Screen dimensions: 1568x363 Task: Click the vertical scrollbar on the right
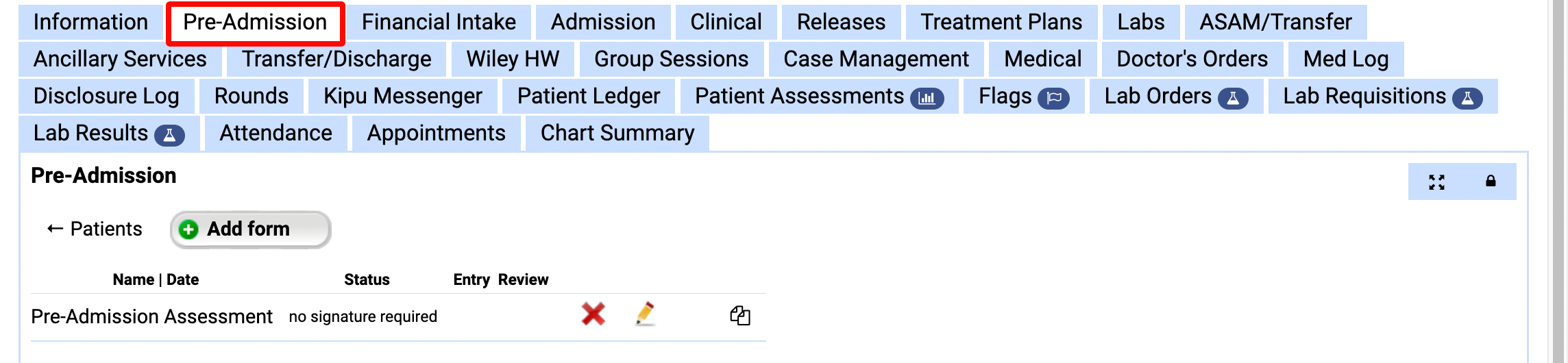click(x=1558, y=181)
